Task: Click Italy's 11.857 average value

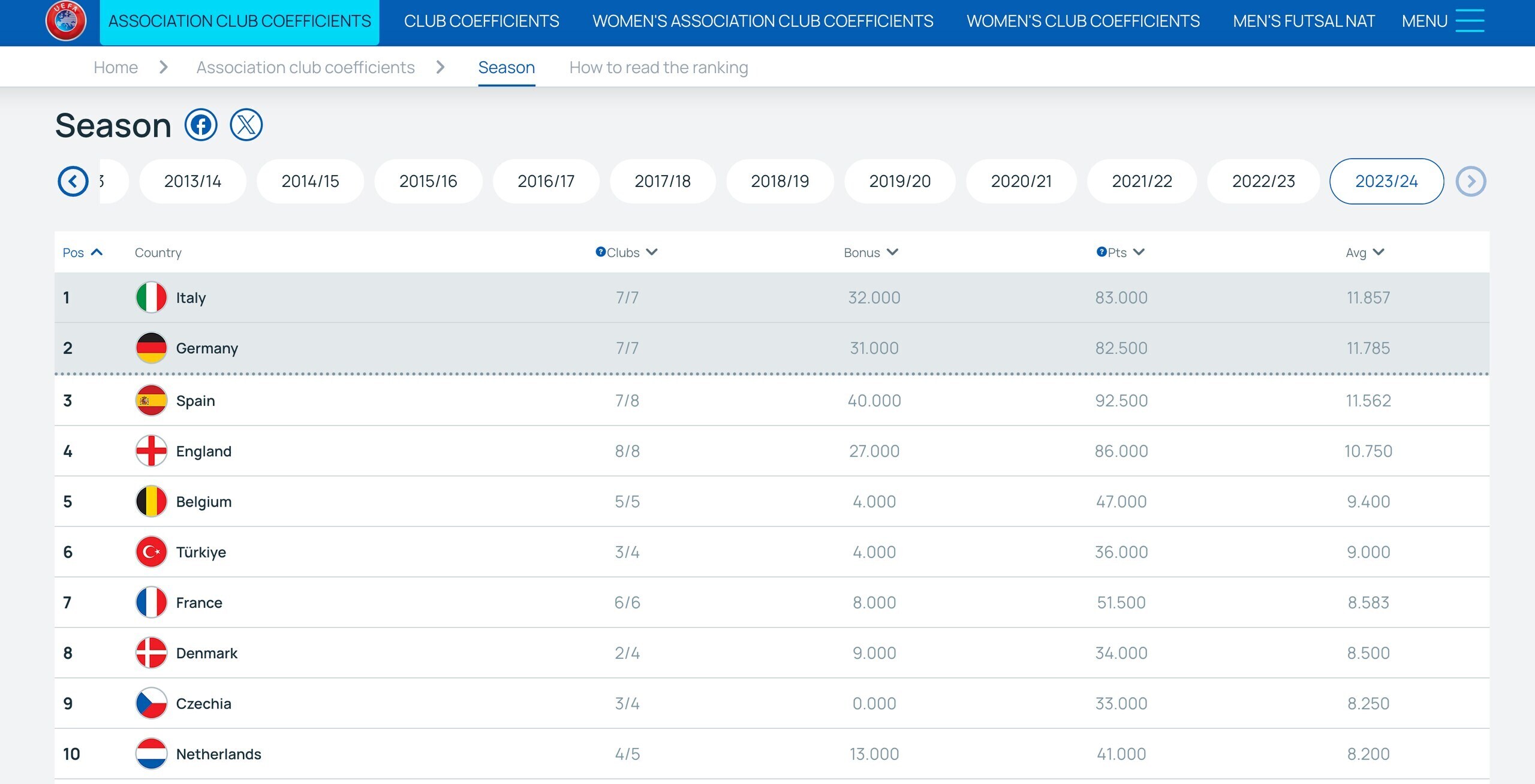Action: pyautogui.click(x=1368, y=297)
